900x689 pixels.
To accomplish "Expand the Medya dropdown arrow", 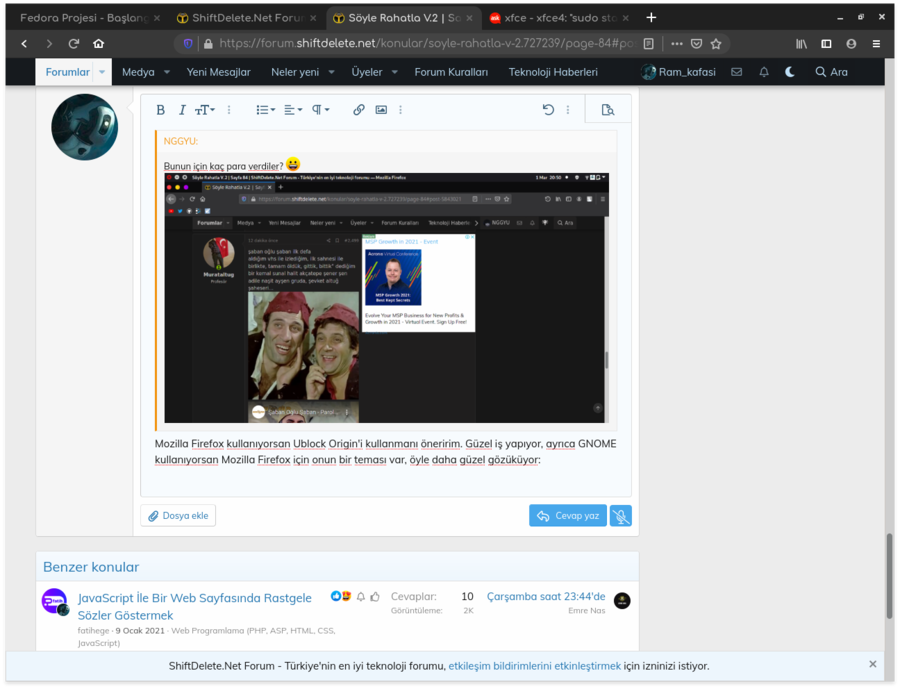I will coord(167,72).
